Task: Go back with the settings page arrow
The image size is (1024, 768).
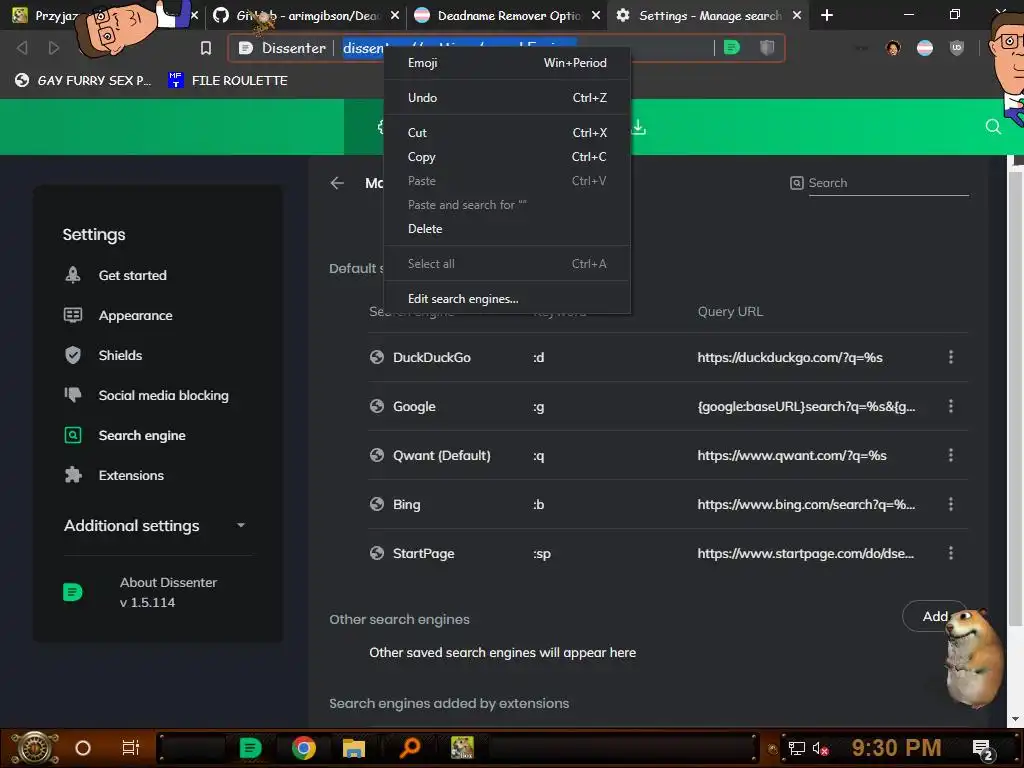Action: point(337,183)
